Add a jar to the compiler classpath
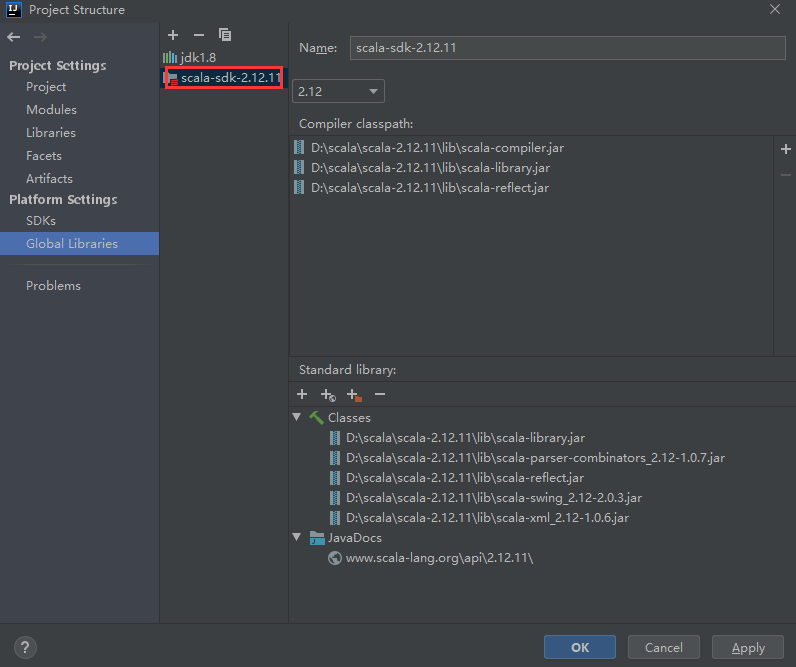The image size is (796, 667). pos(786,149)
